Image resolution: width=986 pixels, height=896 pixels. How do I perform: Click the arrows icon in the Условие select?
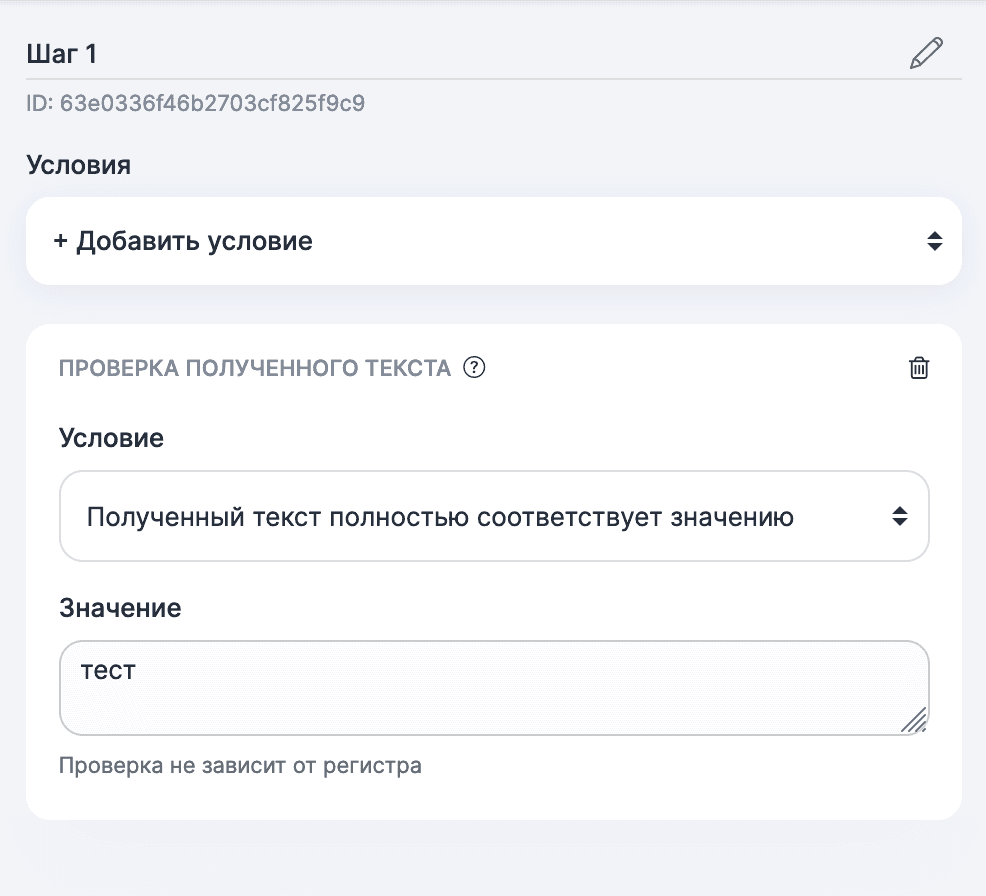coord(900,516)
